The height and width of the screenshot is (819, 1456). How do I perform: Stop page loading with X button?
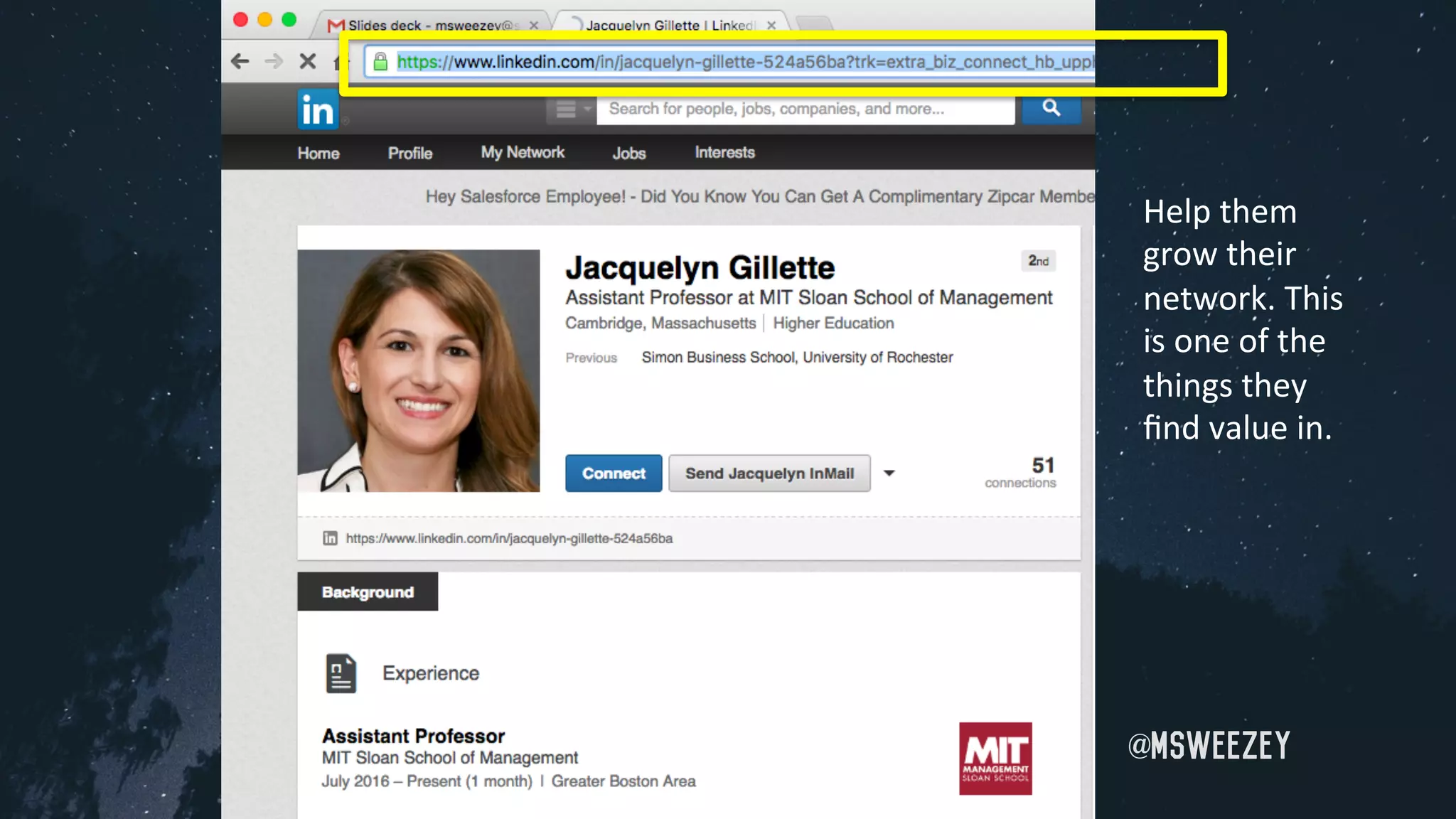coord(307,61)
